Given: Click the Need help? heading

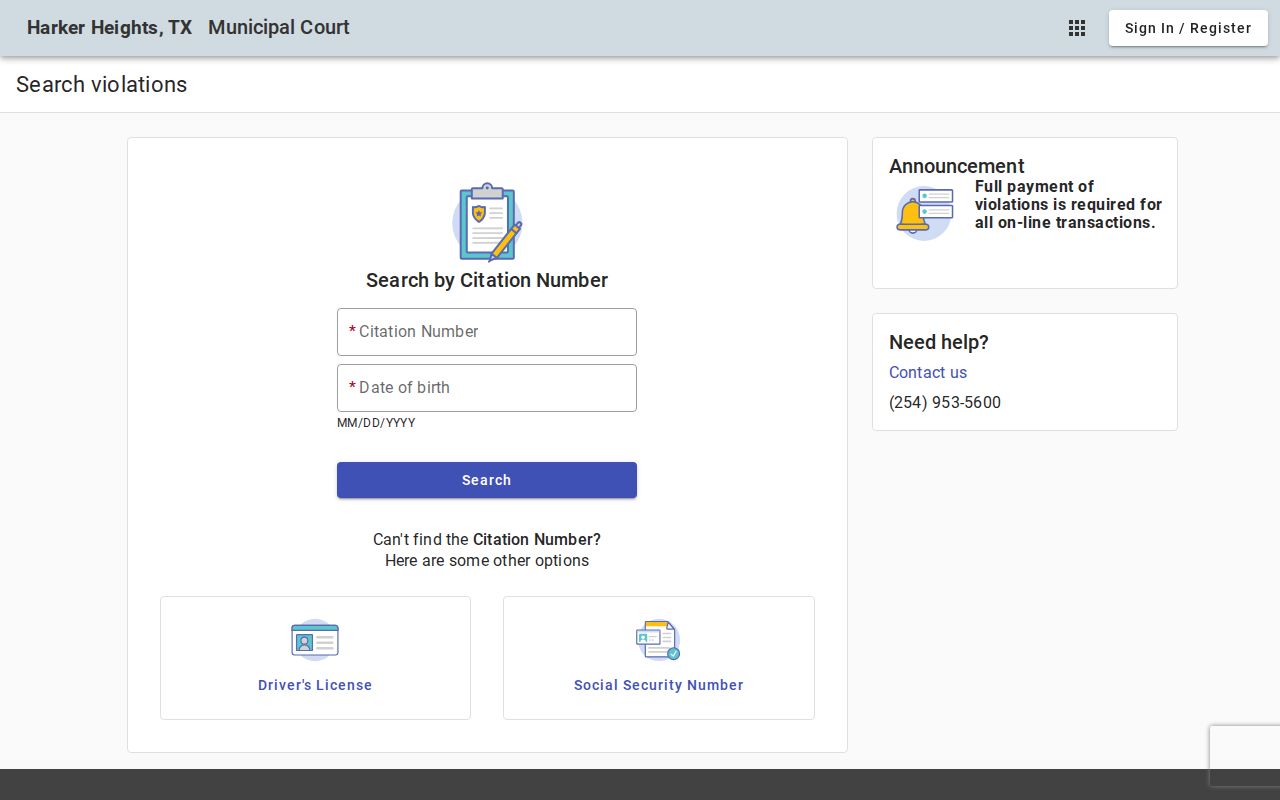Looking at the screenshot, I should click(939, 342).
